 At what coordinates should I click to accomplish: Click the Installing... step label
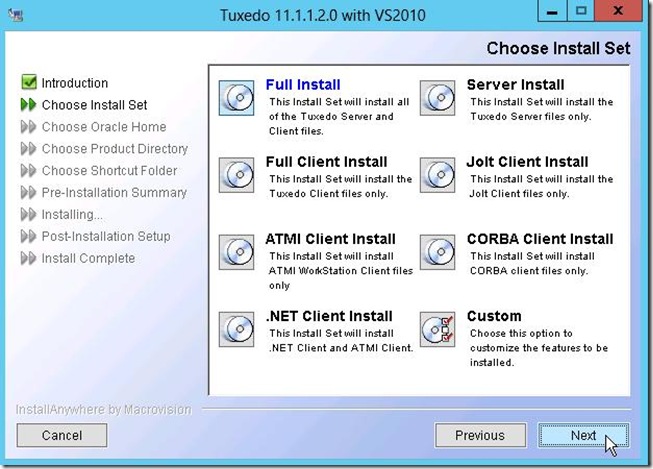click(72, 215)
